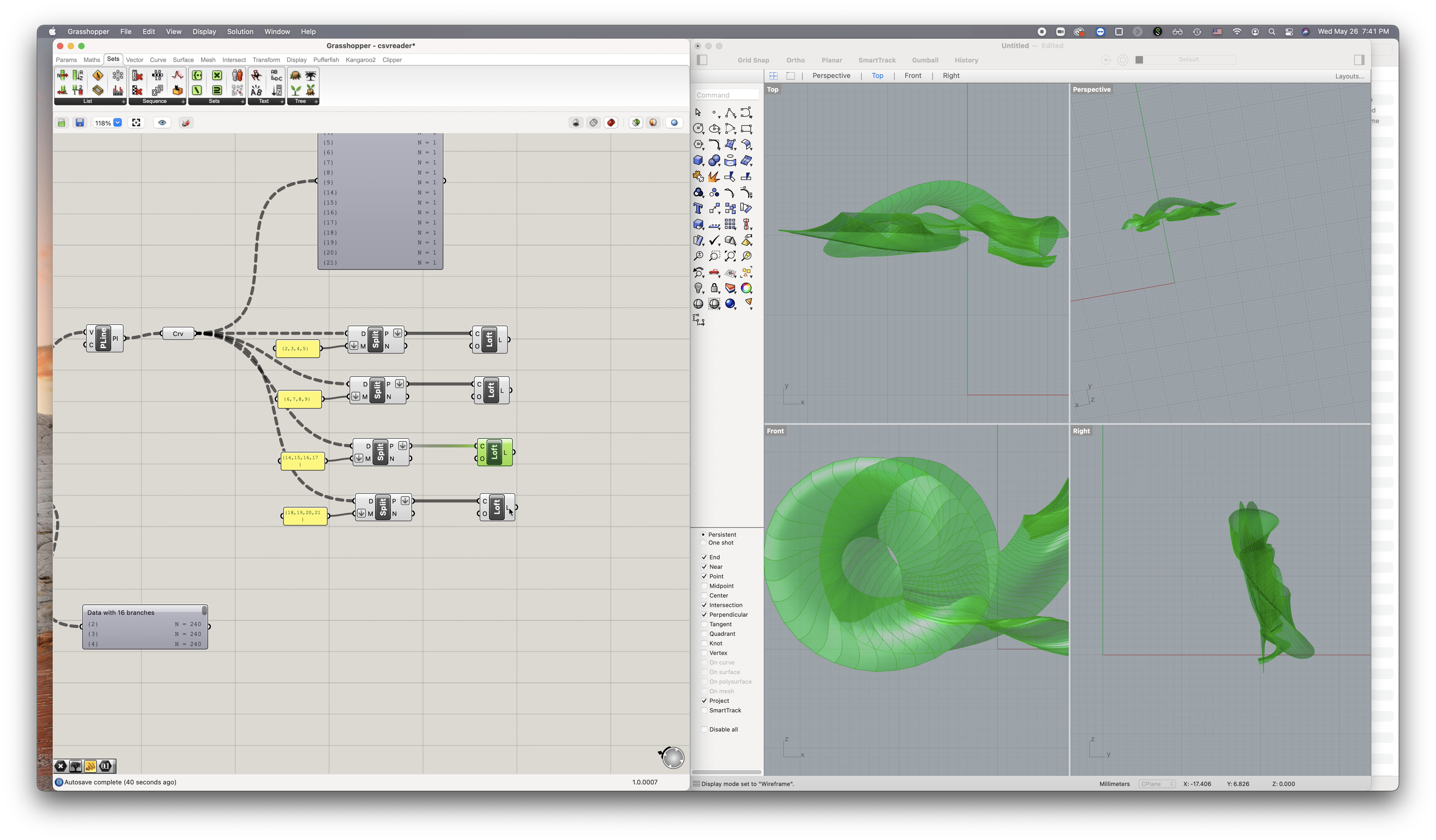This screenshot has width=1436, height=840.
Task: Drag the zoom level slider at 110%
Action: (100, 122)
